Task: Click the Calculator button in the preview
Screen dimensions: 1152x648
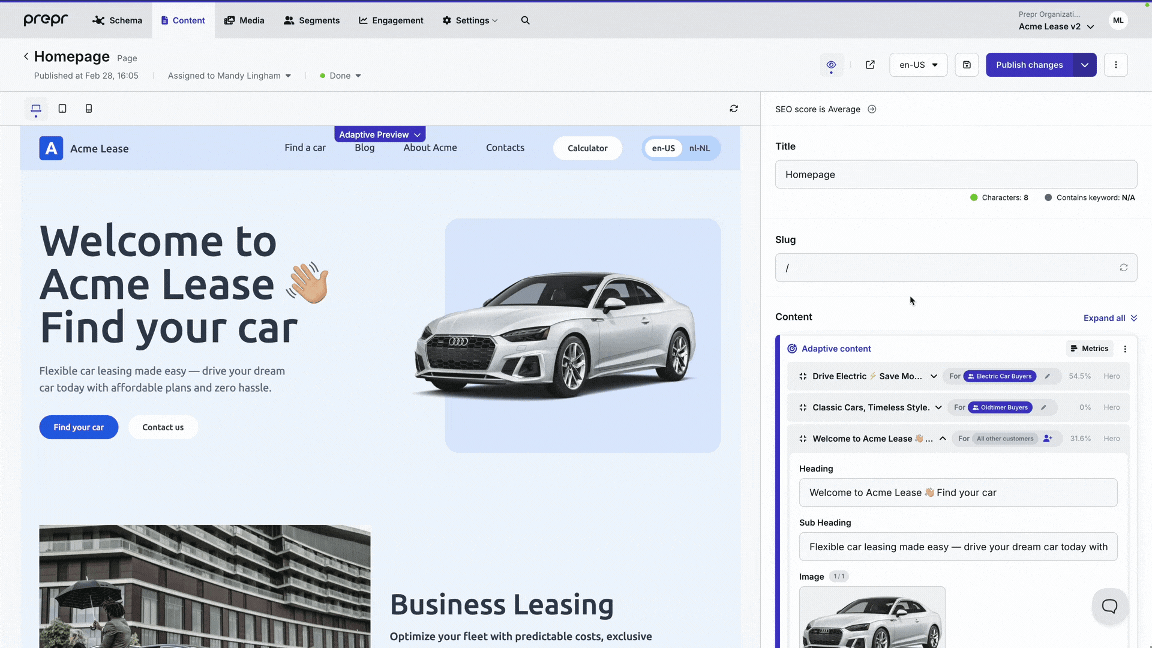Action: click(587, 148)
